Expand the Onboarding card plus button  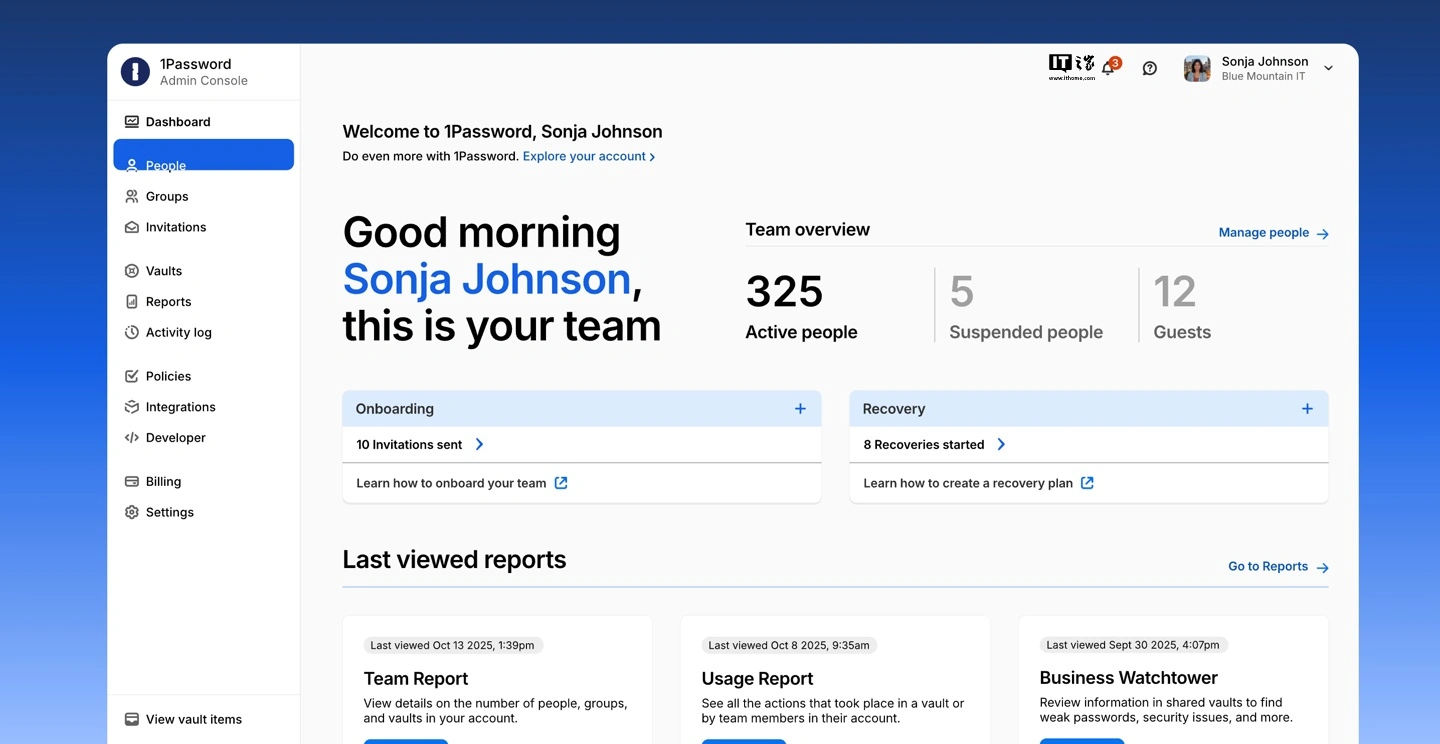(x=800, y=409)
